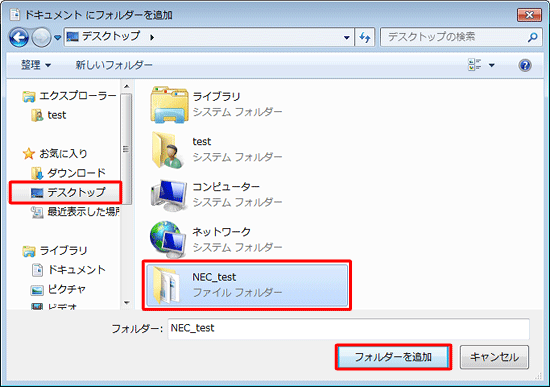
Task: Click the test user folder large icon
Action: tap(168, 150)
